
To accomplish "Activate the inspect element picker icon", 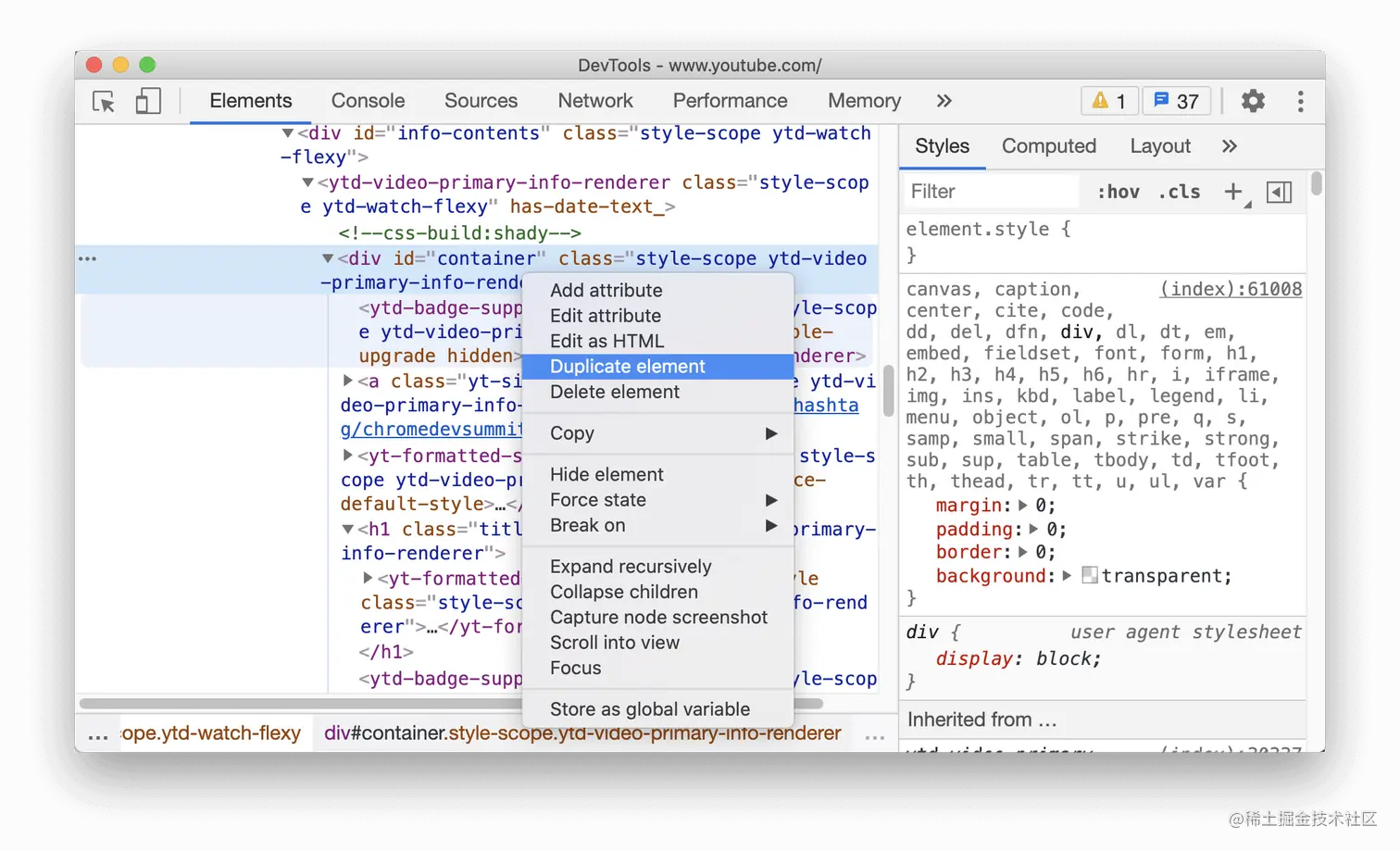I will click(104, 101).
